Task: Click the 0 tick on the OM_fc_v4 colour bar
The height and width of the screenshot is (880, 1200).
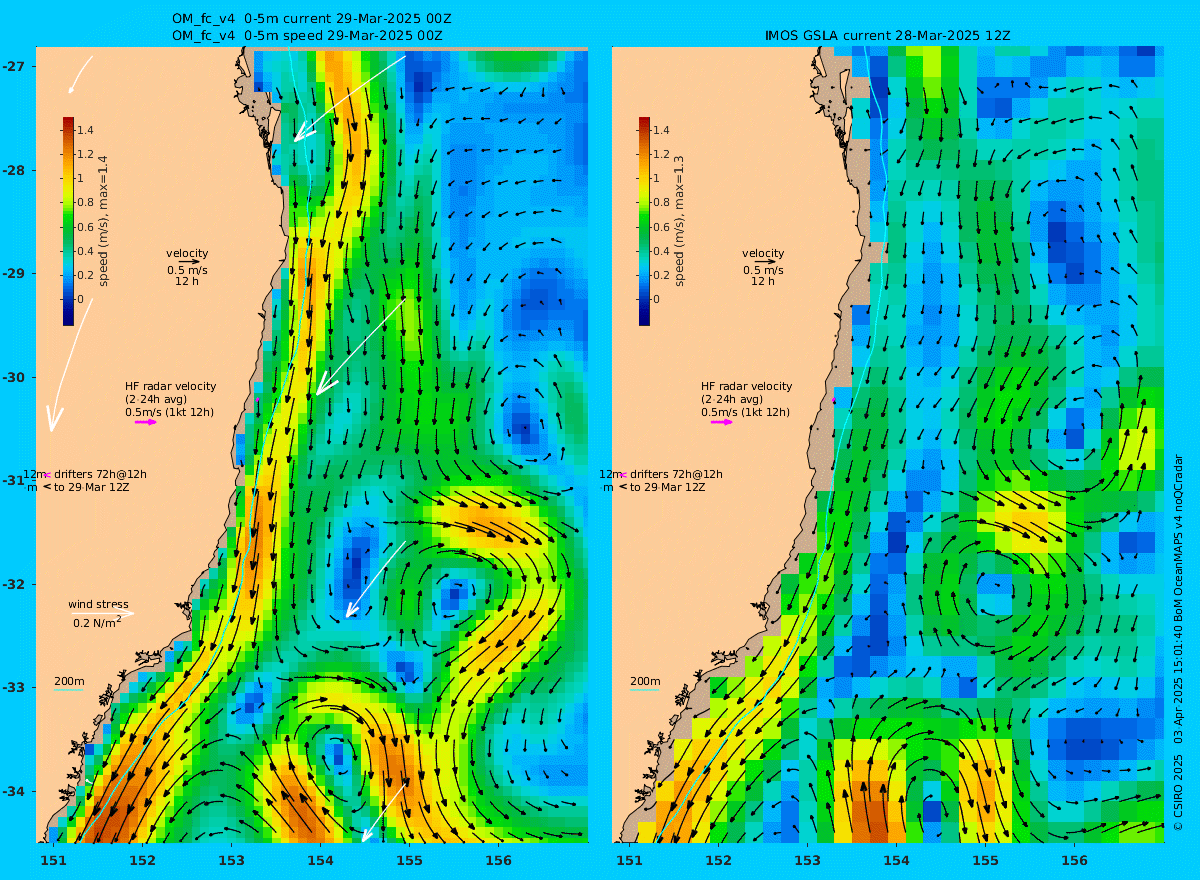Action: [81, 298]
